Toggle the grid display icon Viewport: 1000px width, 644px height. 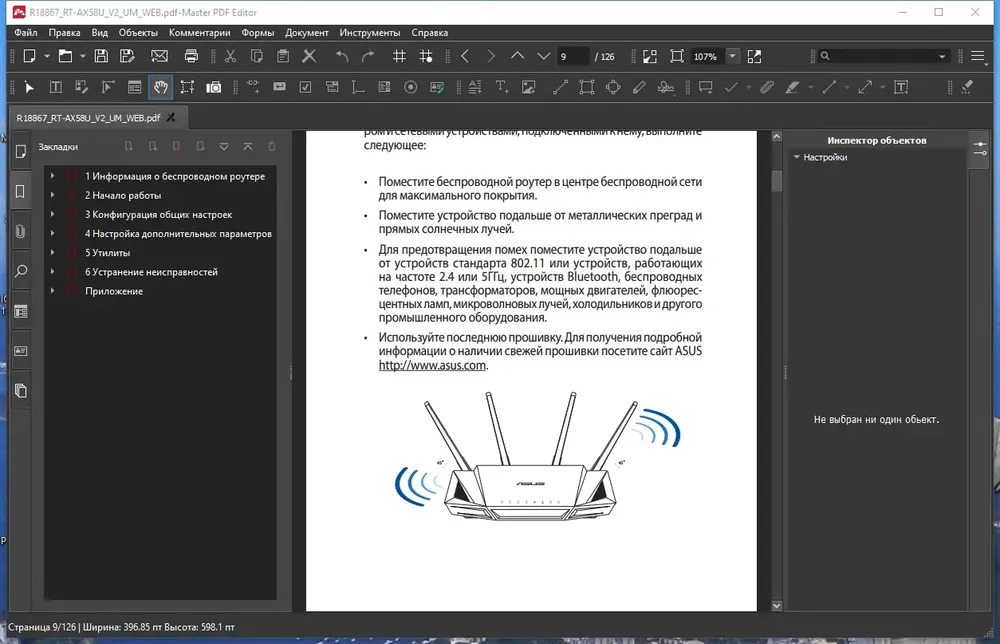click(x=399, y=56)
